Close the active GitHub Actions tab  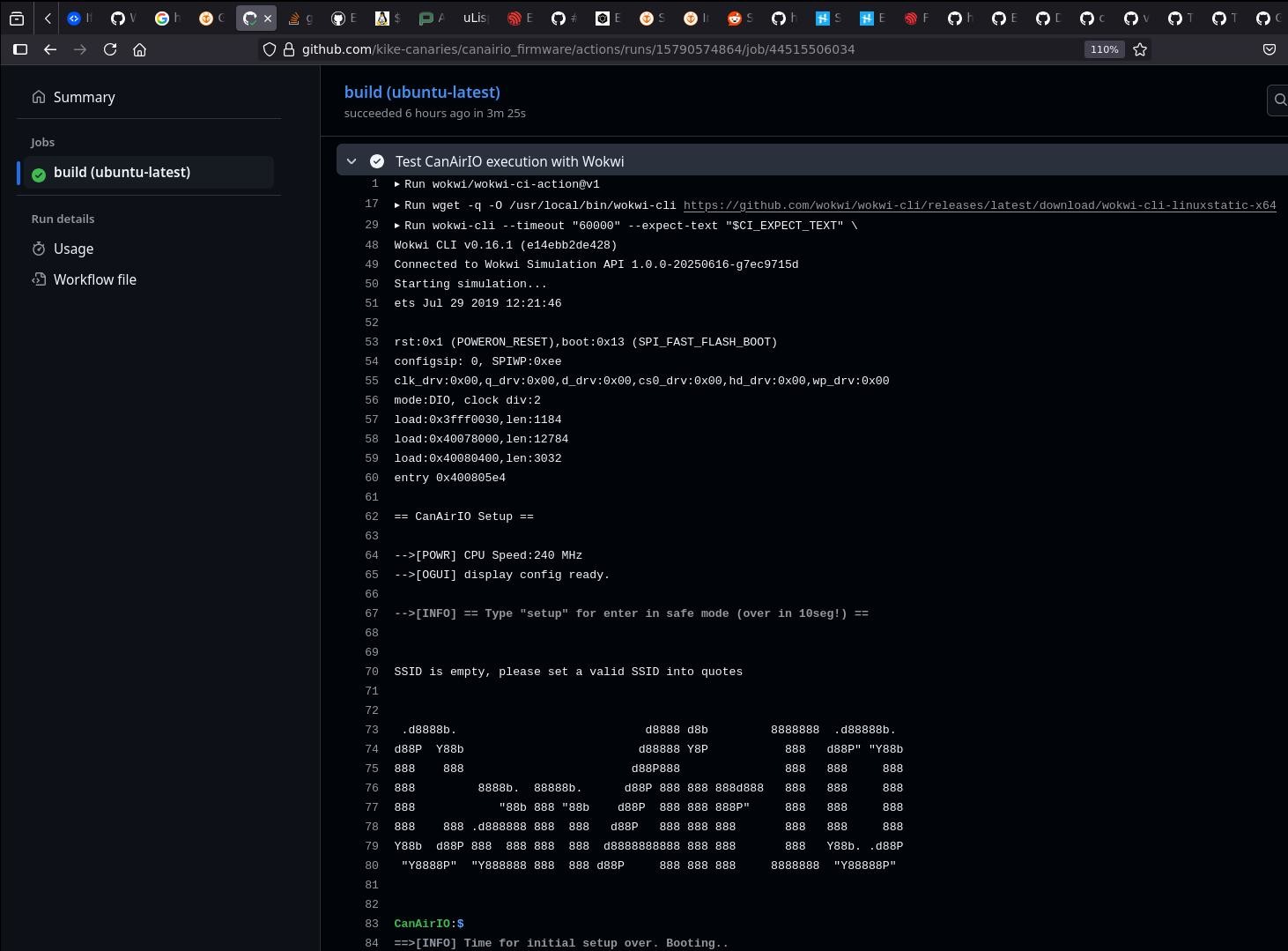[268, 18]
